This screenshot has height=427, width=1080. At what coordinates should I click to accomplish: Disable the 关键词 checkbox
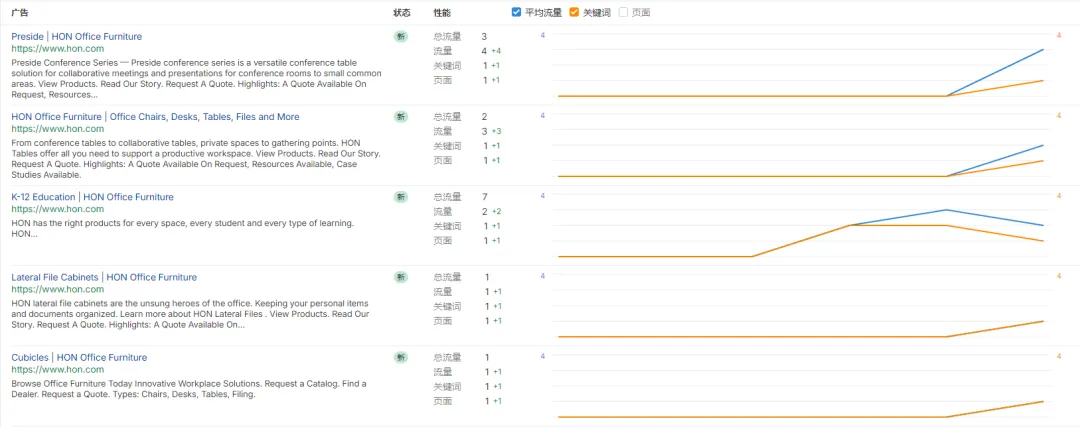click(x=574, y=12)
